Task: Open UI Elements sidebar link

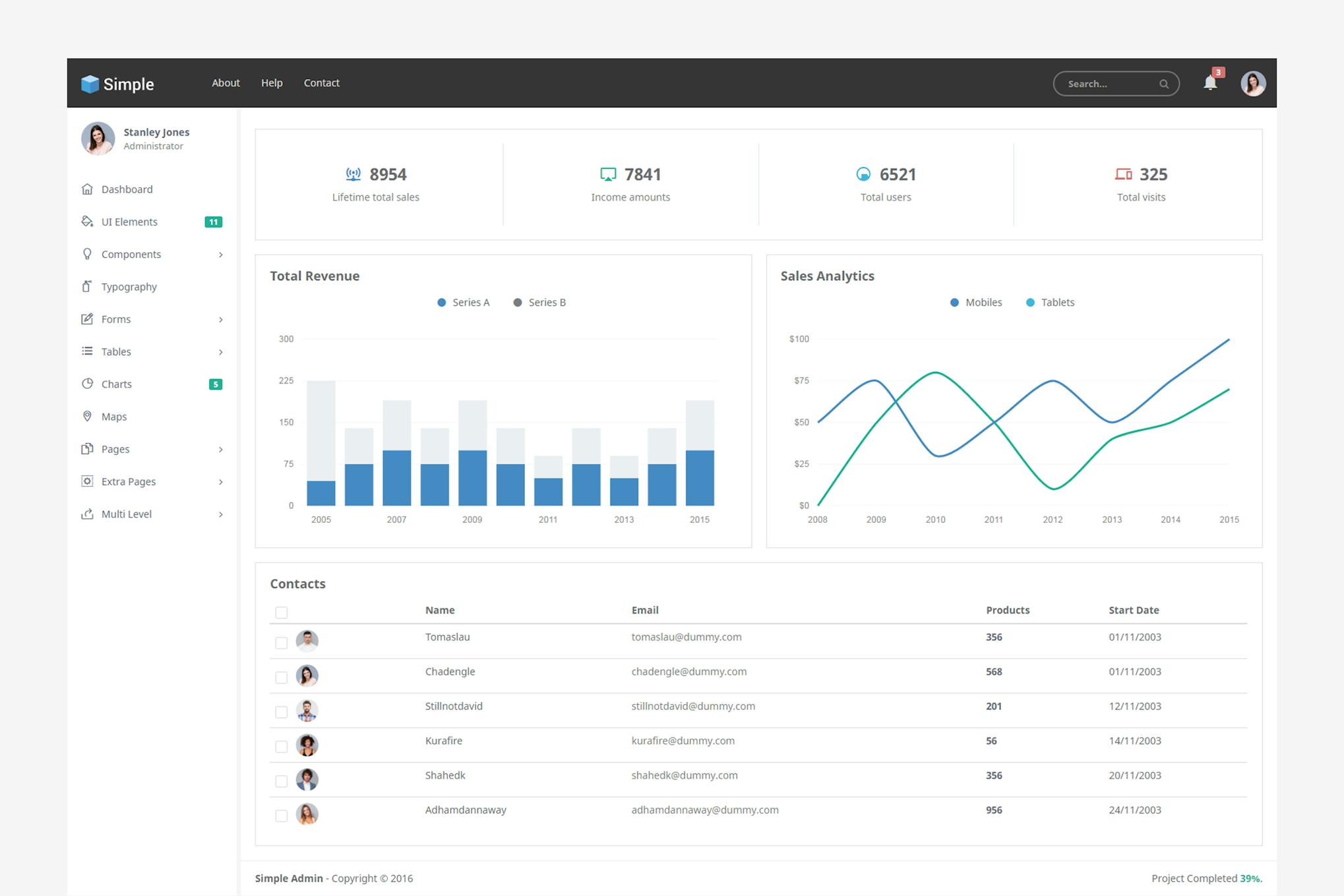Action: [x=129, y=222]
